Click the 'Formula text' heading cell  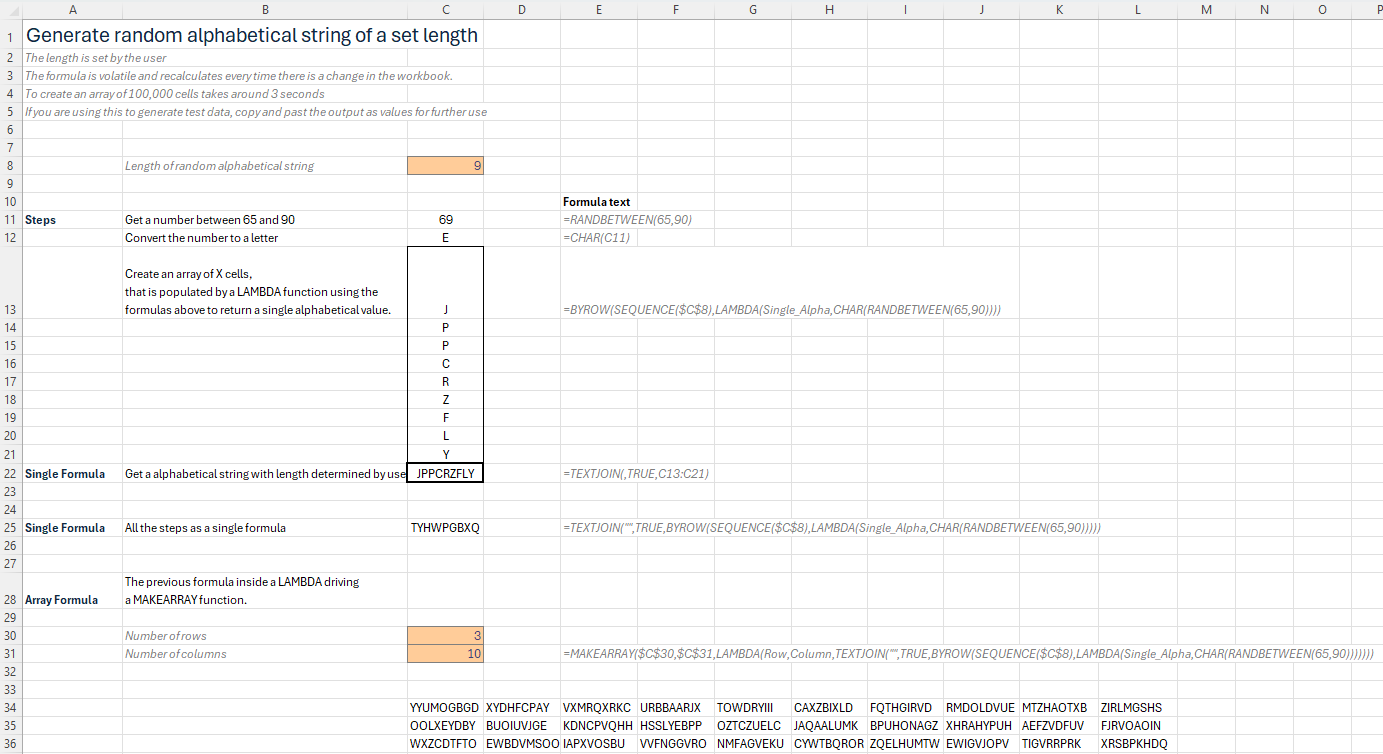point(597,202)
